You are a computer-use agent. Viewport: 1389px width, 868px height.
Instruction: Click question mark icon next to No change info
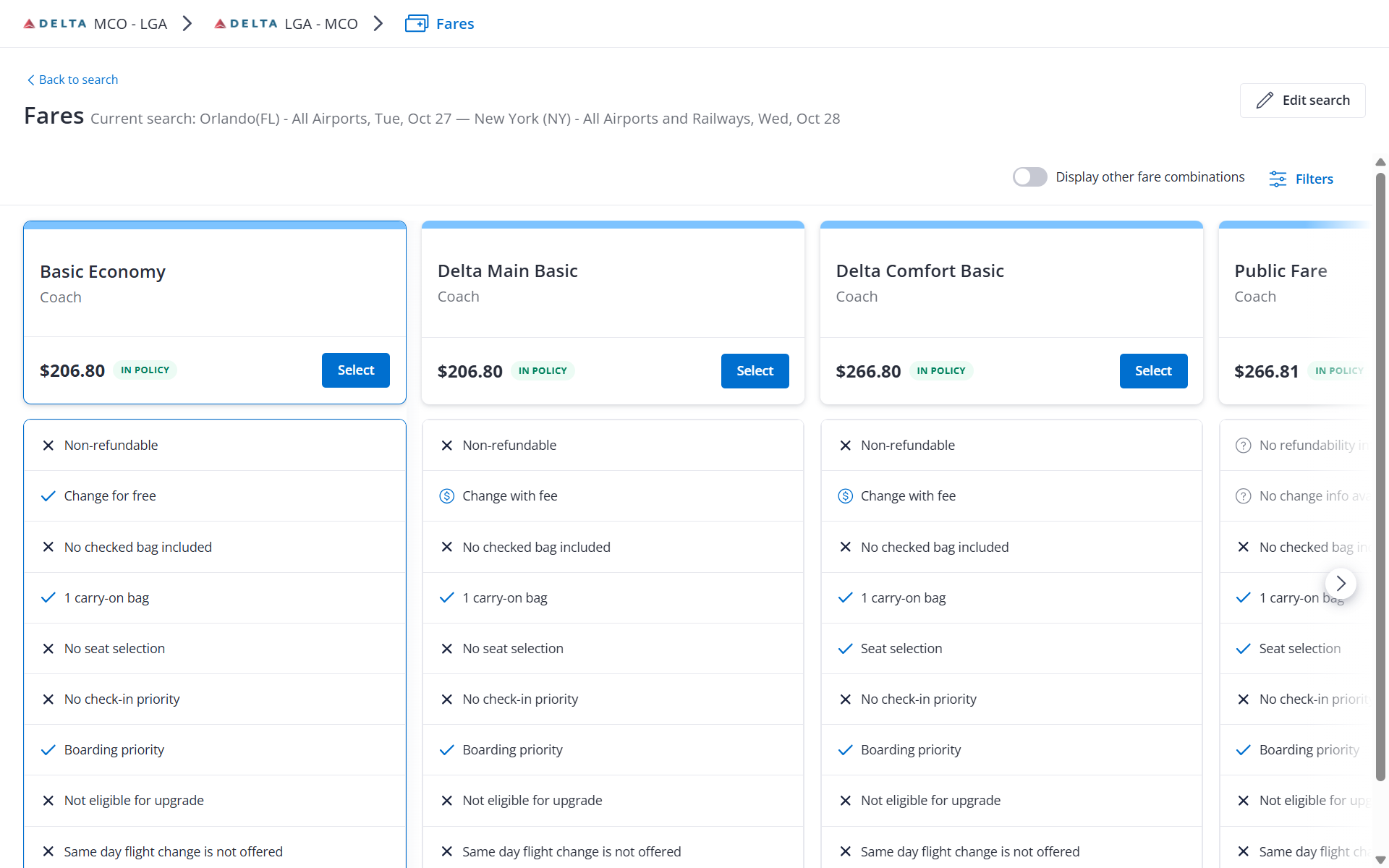(x=1243, y=496)
